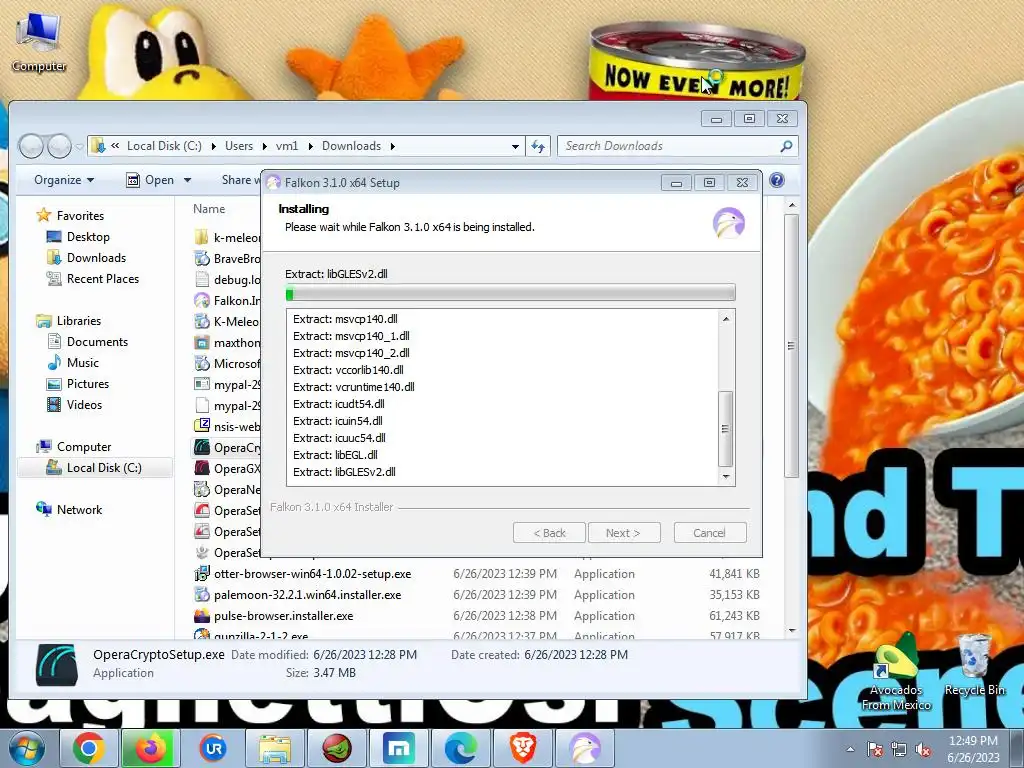Select palemoon-32.2.1.win64.installer.exe file
Image resolution: width=1024 pixels, height=768 pixels.
308,595
